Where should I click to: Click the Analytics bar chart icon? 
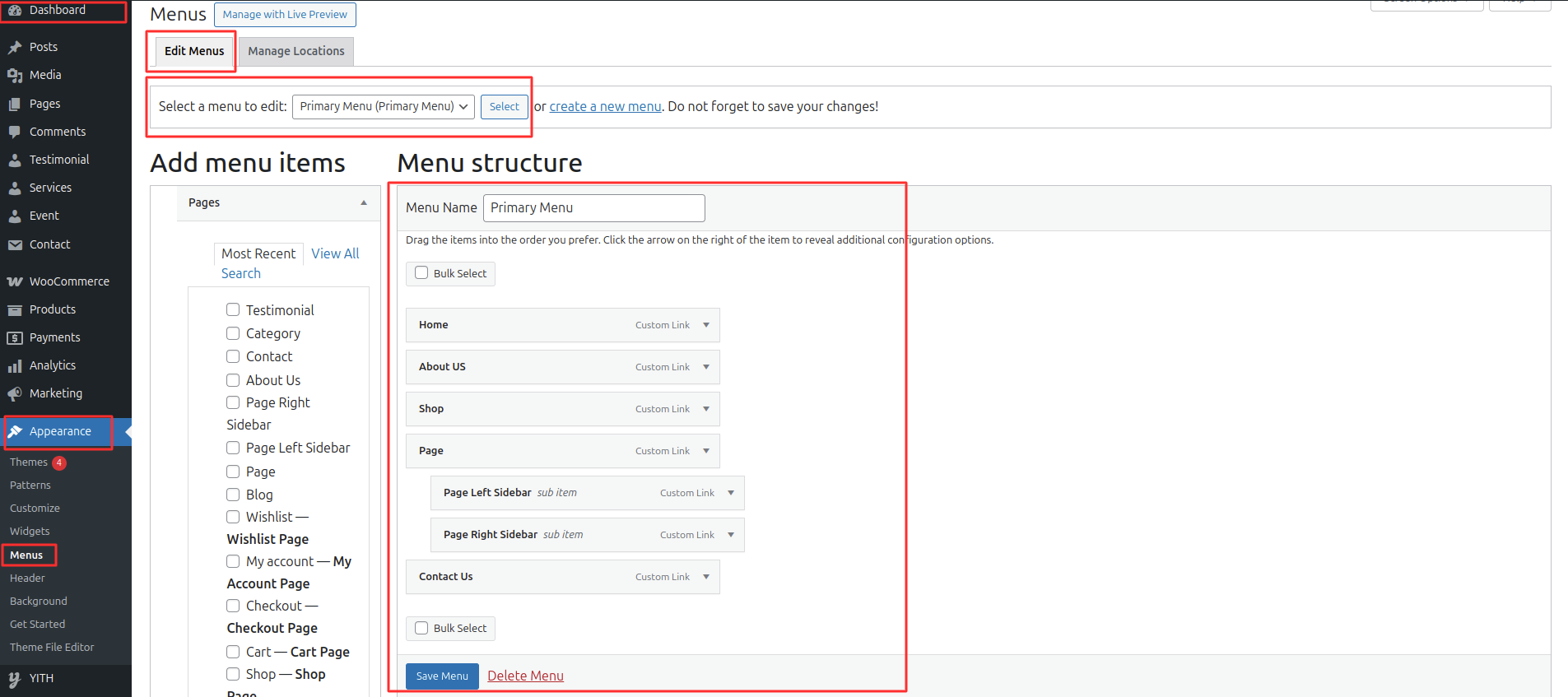click(x=15, y=366)
